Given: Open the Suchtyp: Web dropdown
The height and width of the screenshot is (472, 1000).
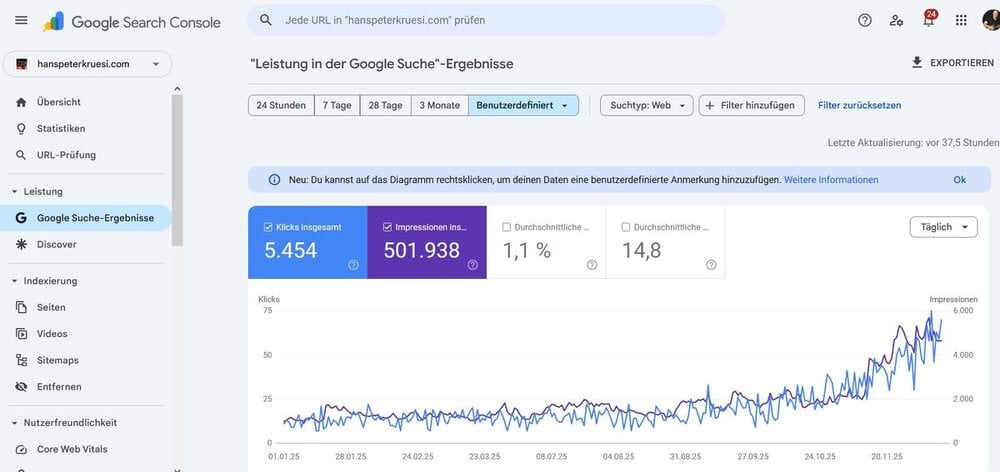Looking at the screenshot, I should pos(646,105).
